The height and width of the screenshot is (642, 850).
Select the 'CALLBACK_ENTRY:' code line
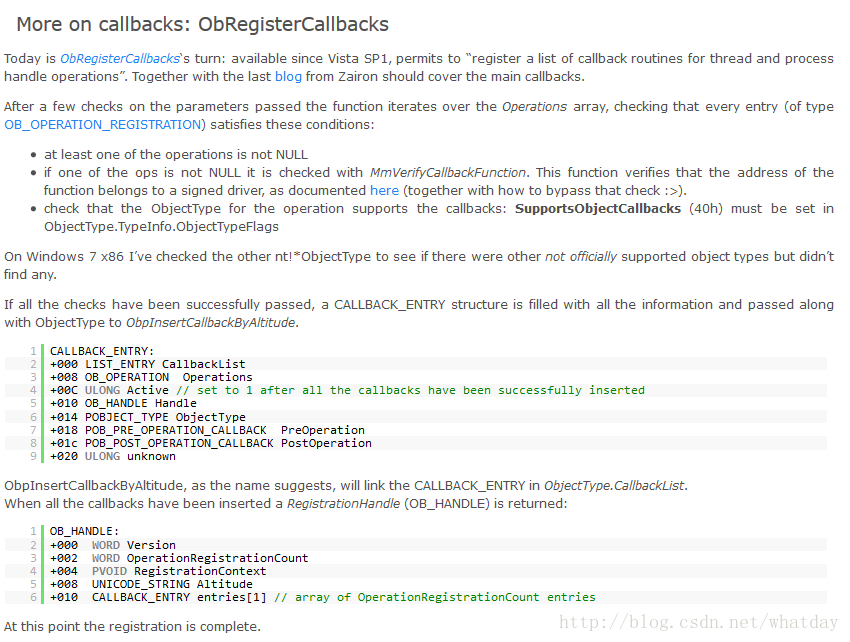click(x=102, y=351)
